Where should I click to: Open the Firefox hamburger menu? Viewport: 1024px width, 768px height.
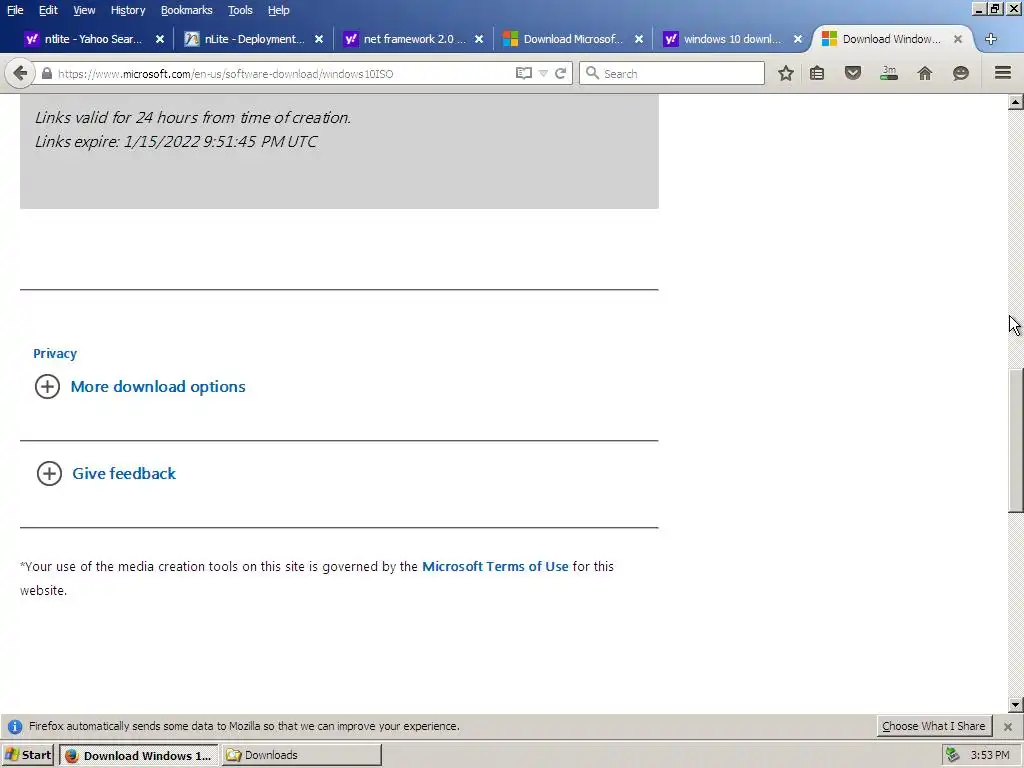point(1003,72)
